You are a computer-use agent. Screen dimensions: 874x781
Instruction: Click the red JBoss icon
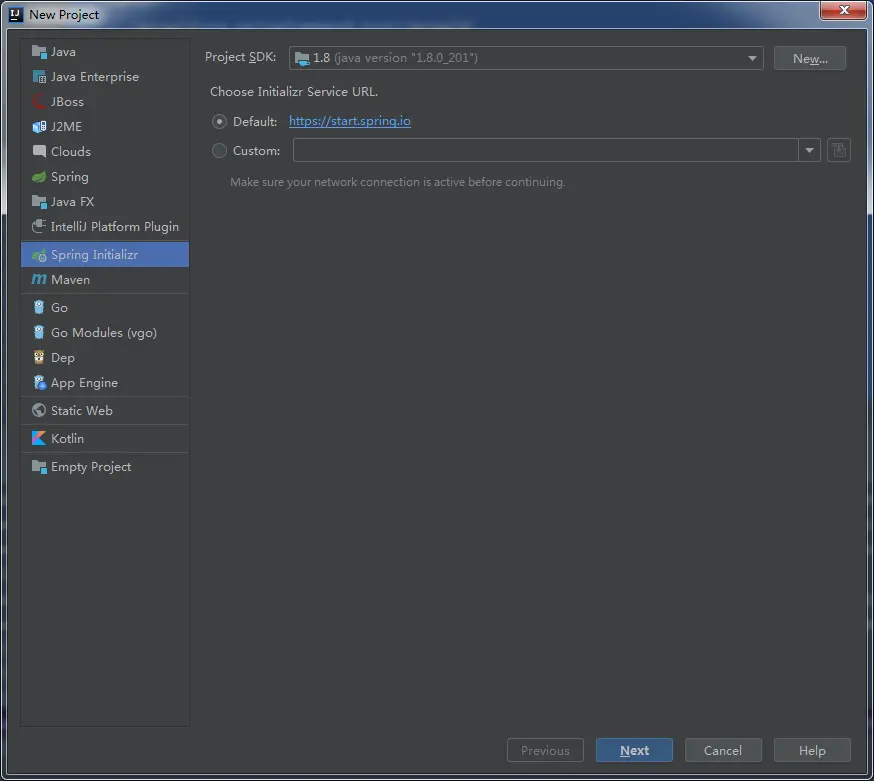click(x=39, y=101)
